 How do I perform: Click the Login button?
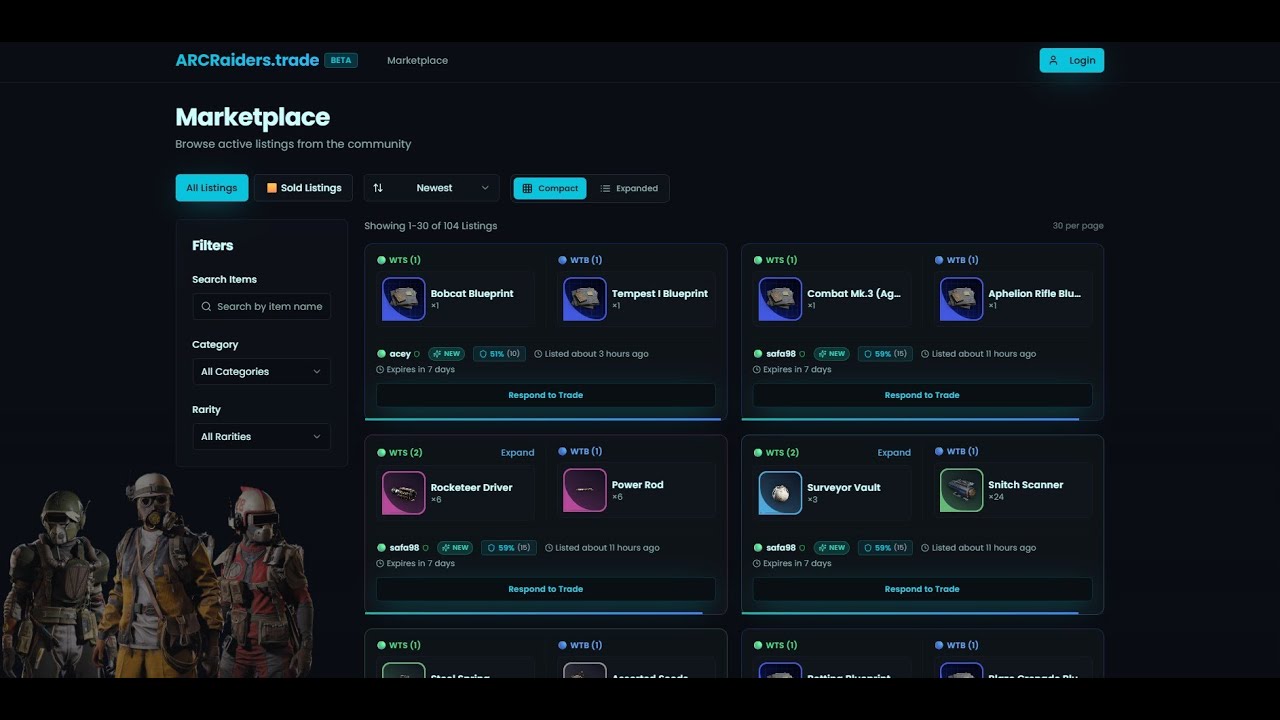coord(1072,60)
